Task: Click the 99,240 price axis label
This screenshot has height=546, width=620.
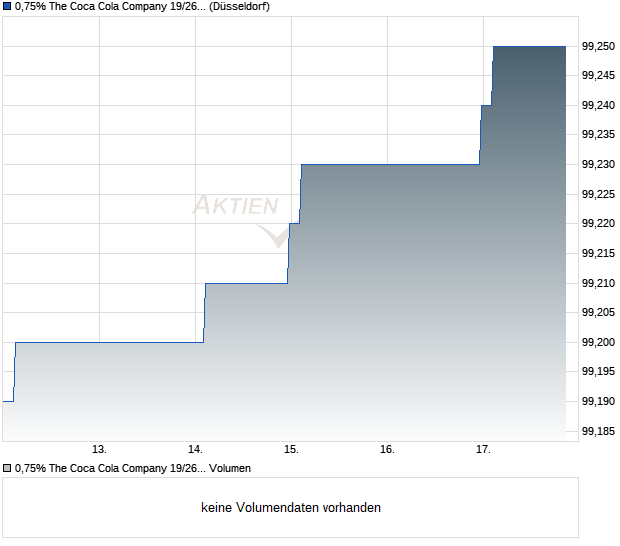Action: click(598, 106)
